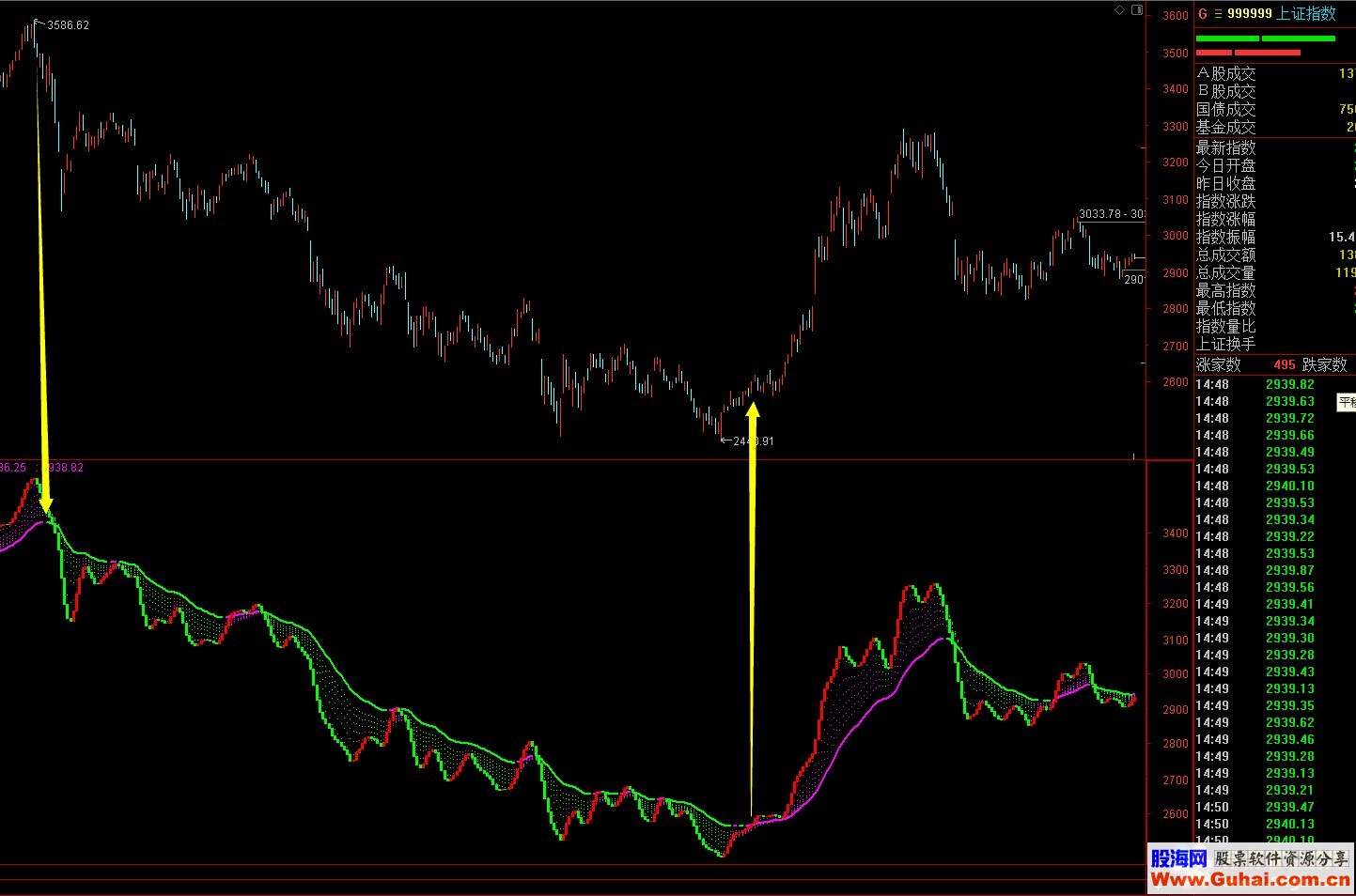Viewport: 1356px width, 896px height.
Task: Toggle the side panel icon beside the diamond
Action: [1137, 10]
